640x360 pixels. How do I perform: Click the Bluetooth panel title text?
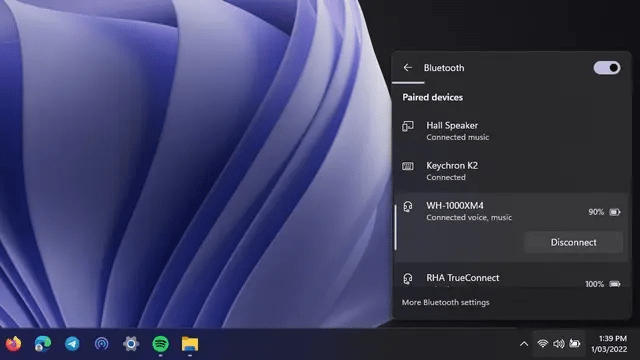coord(444,68)
